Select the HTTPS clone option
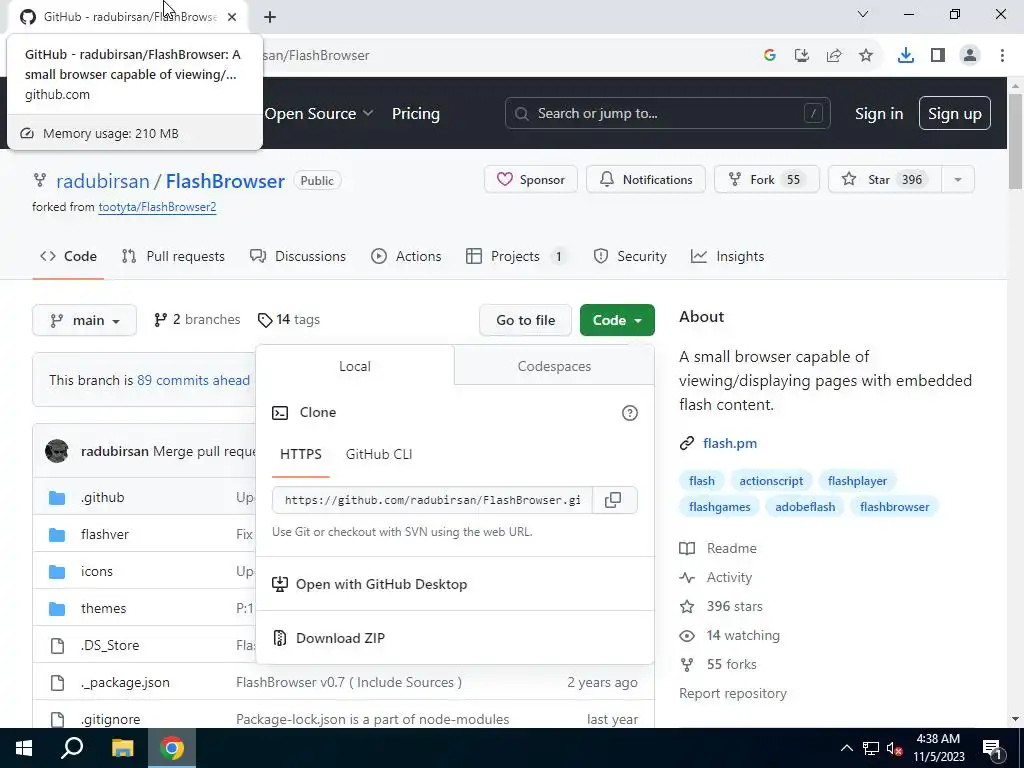This screenshot has height=768, width=1024. (x=300, y=455)
